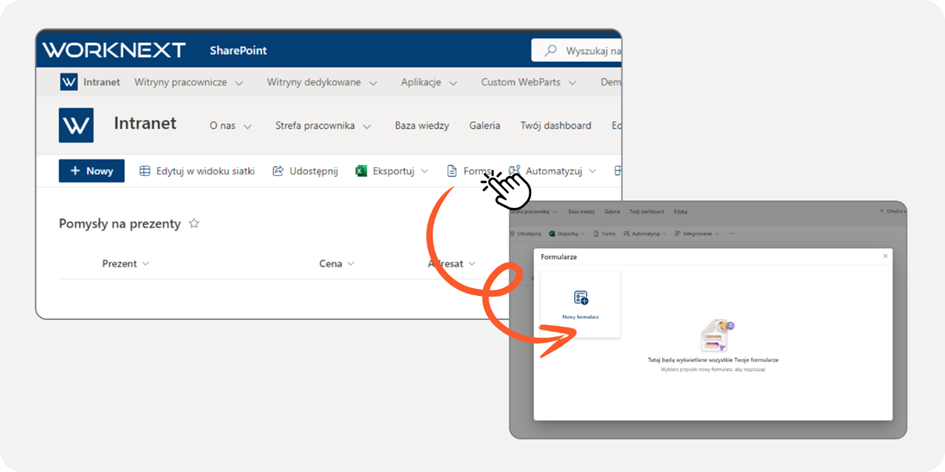Open the Eksportuj dropdown in main toolbar
945x472 pixels.
(424, 171)
